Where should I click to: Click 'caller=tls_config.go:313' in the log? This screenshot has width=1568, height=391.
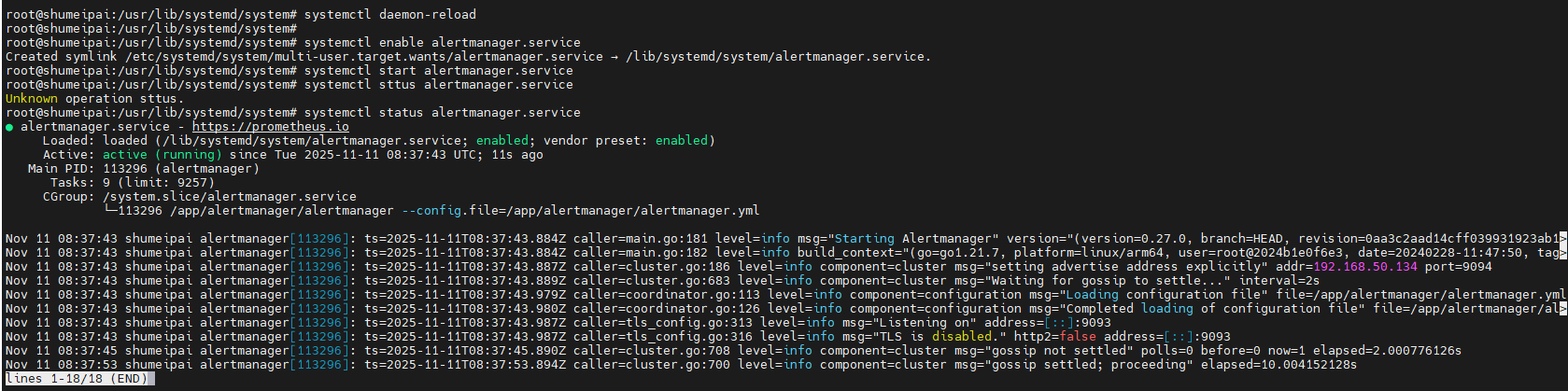pyautogui.click(x=663, y=323)
